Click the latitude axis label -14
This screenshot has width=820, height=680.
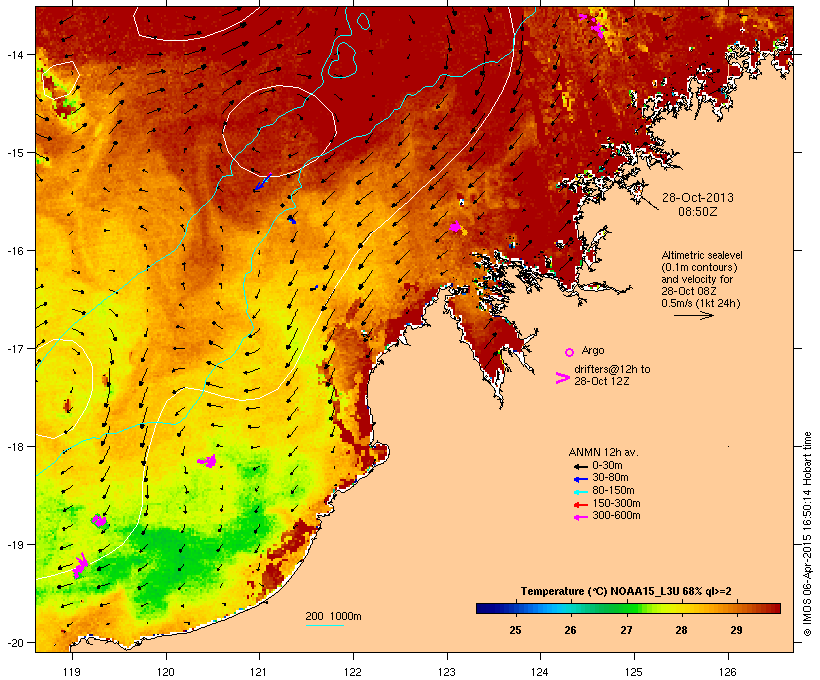pos(14,54)
